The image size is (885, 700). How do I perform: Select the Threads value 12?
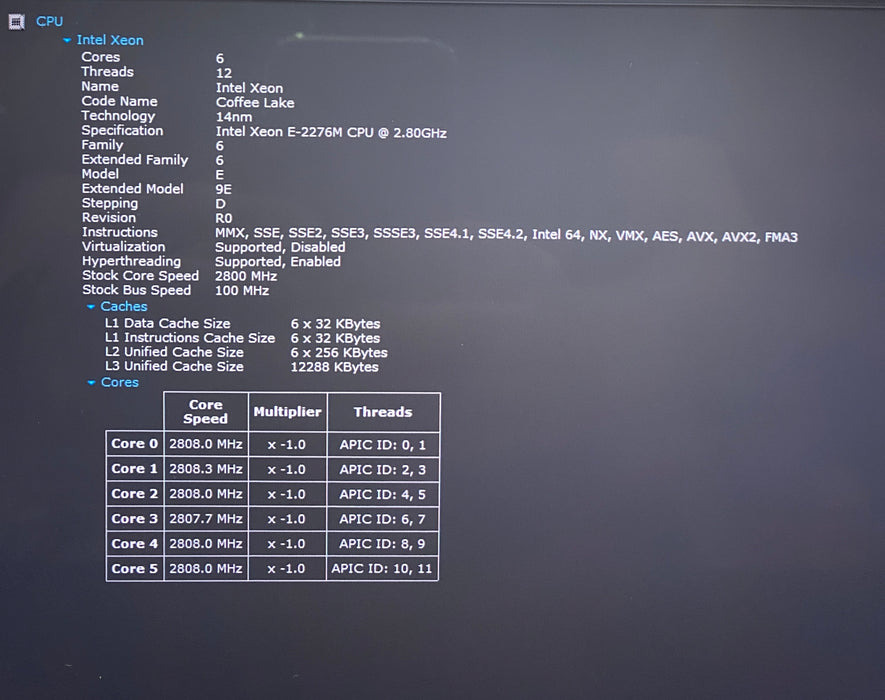(x=224, y=73)
